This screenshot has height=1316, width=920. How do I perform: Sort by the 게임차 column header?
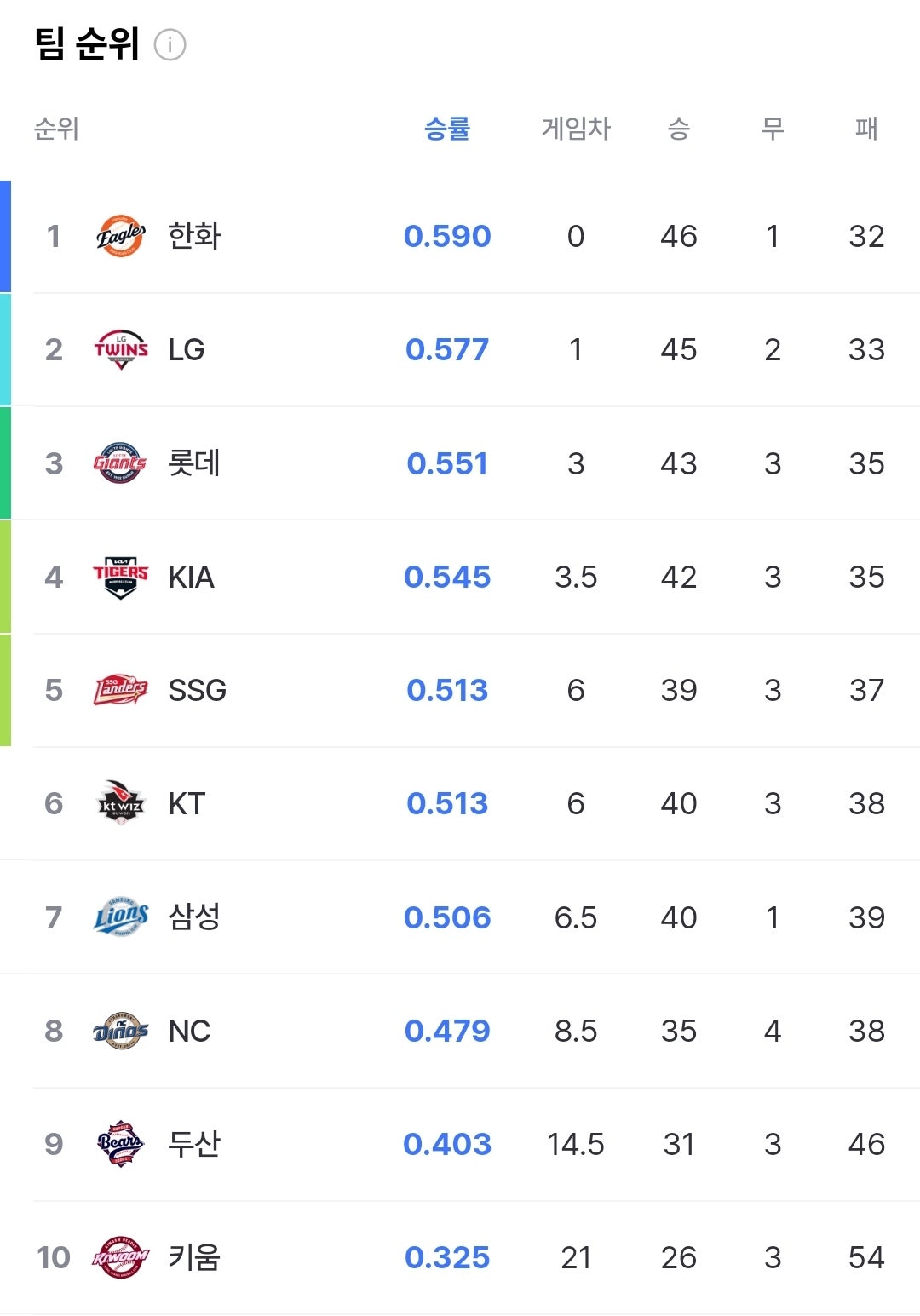[x=576, y=129]
